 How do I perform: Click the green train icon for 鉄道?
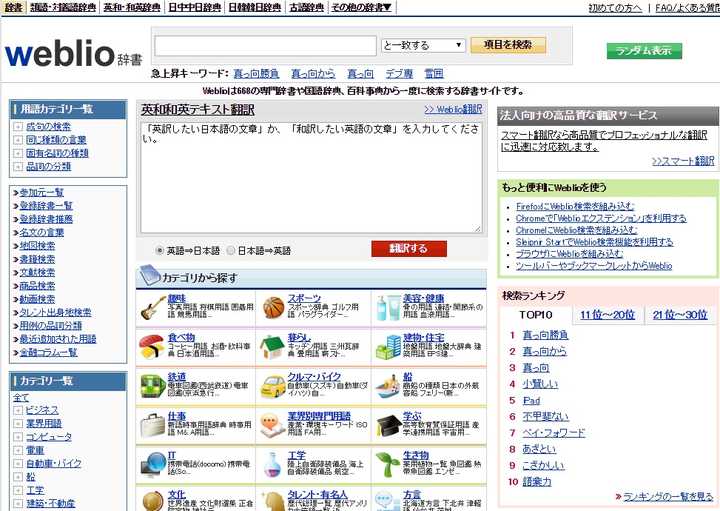[153, 386]
